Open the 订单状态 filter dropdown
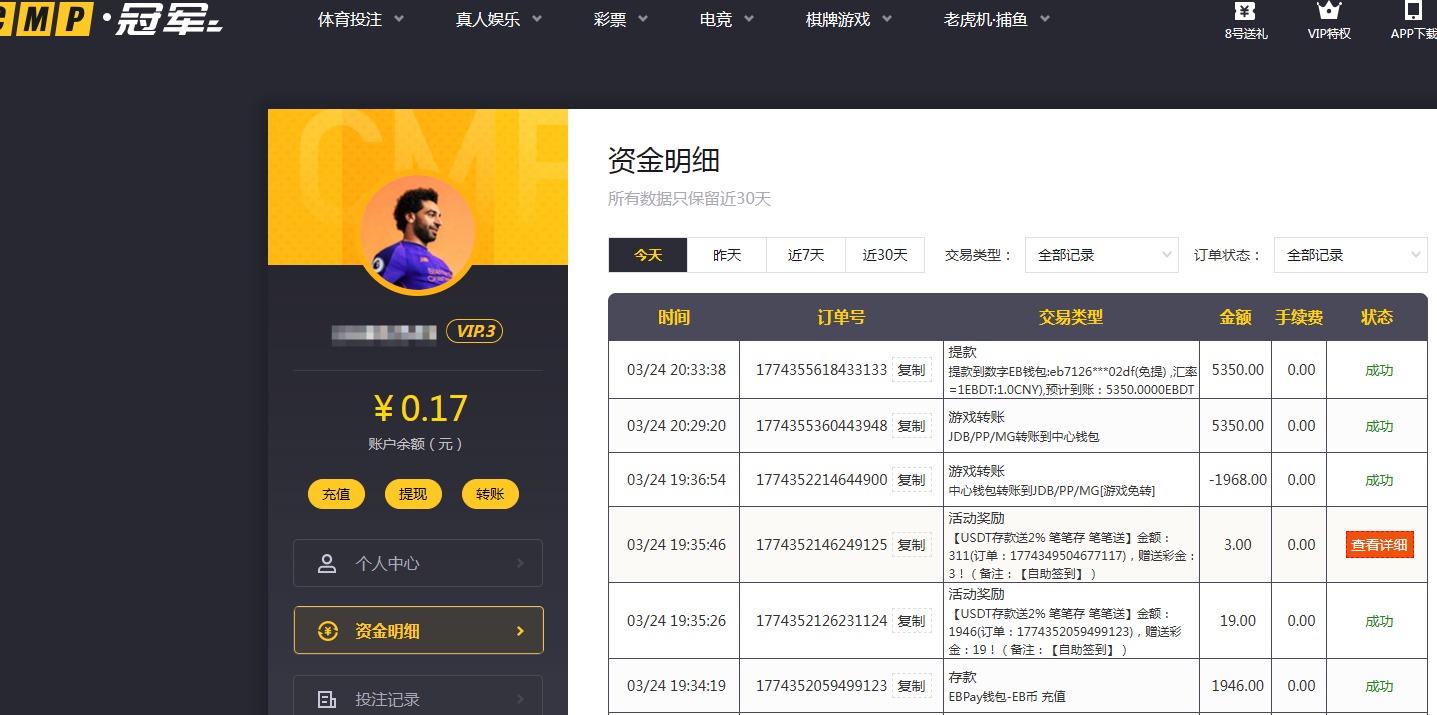The height and width of the screenshot is (715, 1437). tap(1350, 255)
